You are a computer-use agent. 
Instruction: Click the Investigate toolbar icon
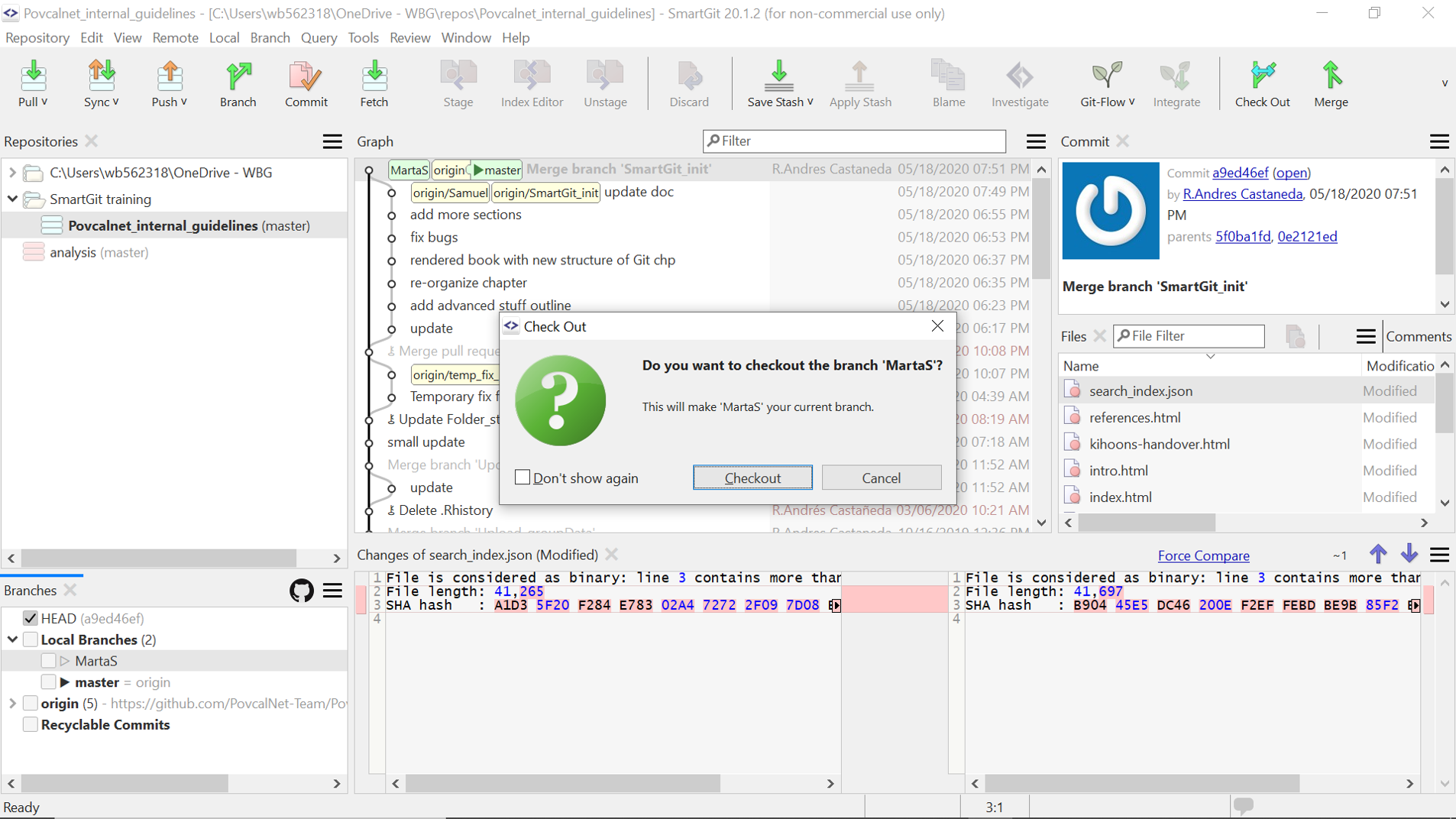point(1020,76)
